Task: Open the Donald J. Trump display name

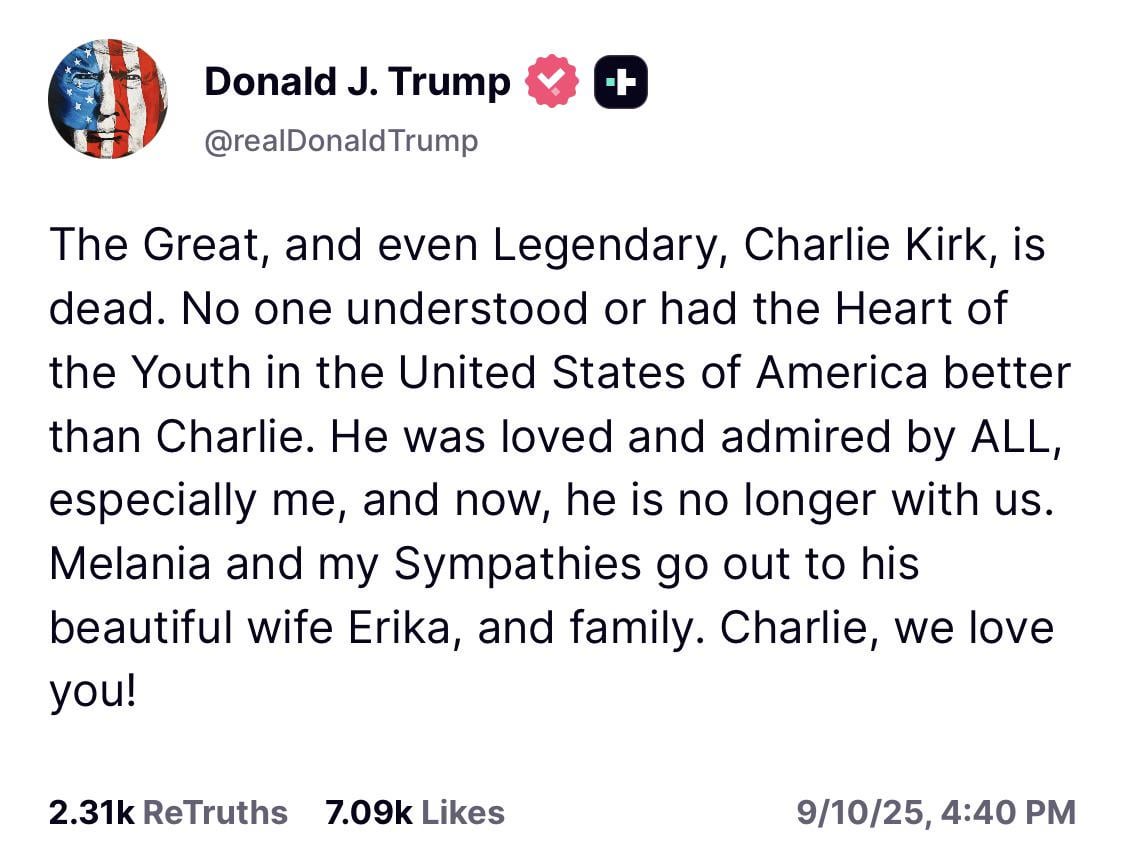Action: pos(357,81)
